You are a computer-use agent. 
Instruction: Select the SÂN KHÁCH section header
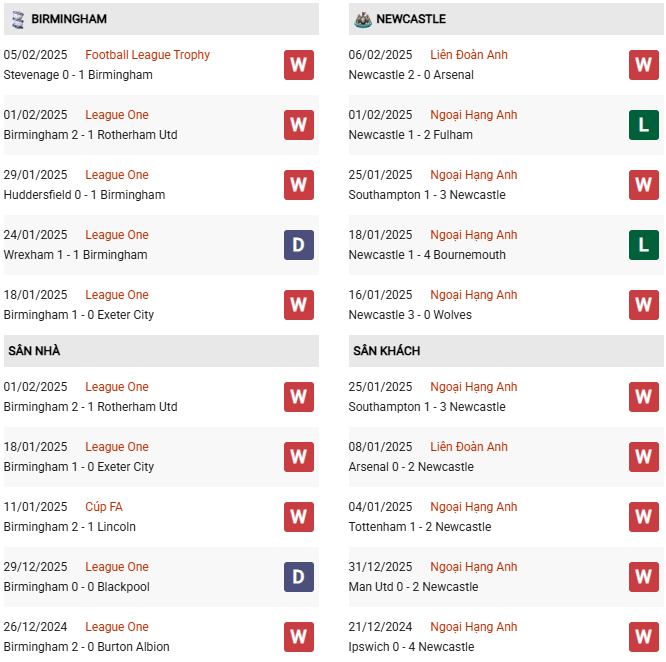click(x=386, y=351)
